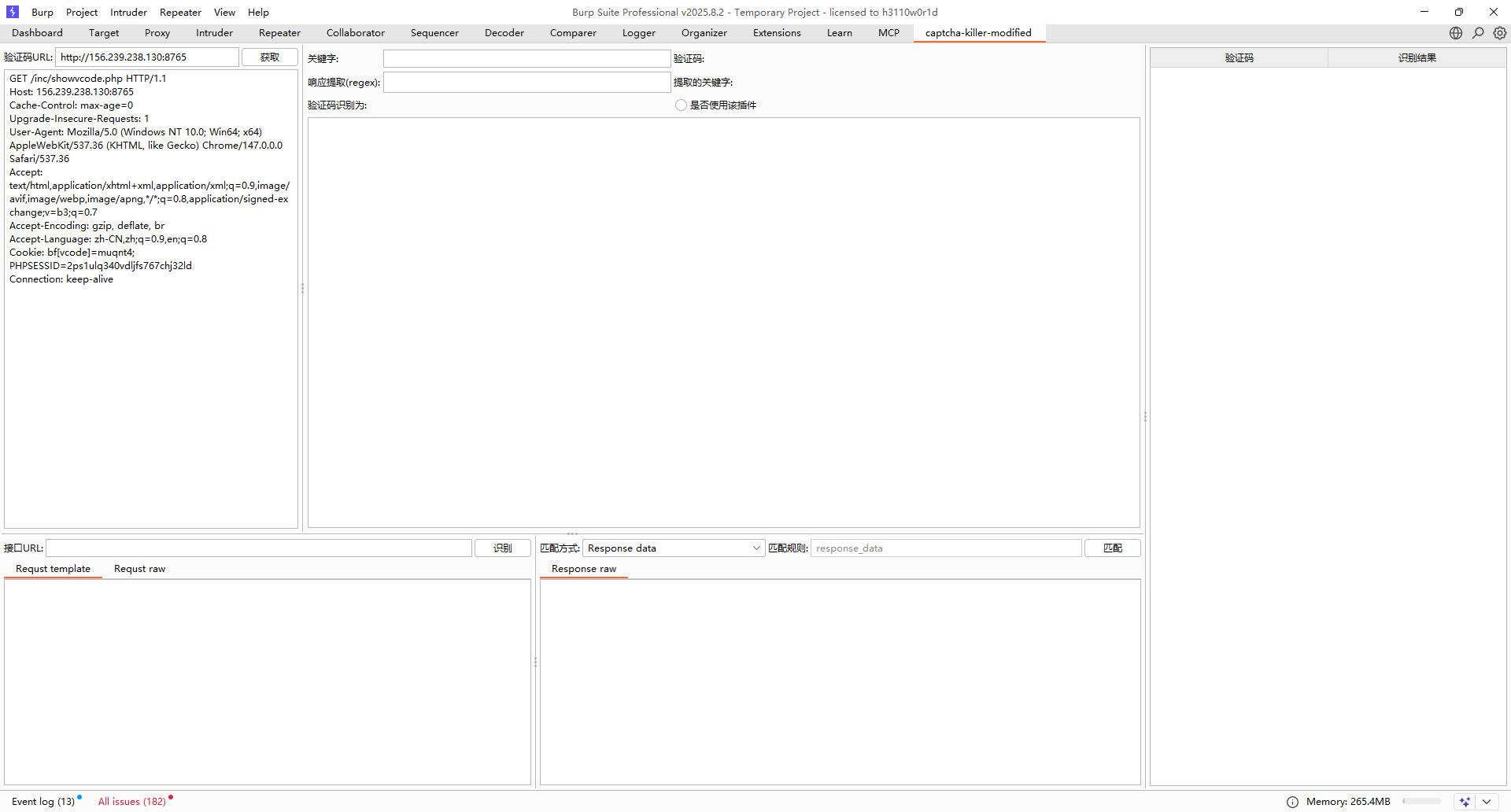The height and width of the screenshot is (812, 1511).
Task: Click the search magnifier icon
Action: coord(1478,33)
